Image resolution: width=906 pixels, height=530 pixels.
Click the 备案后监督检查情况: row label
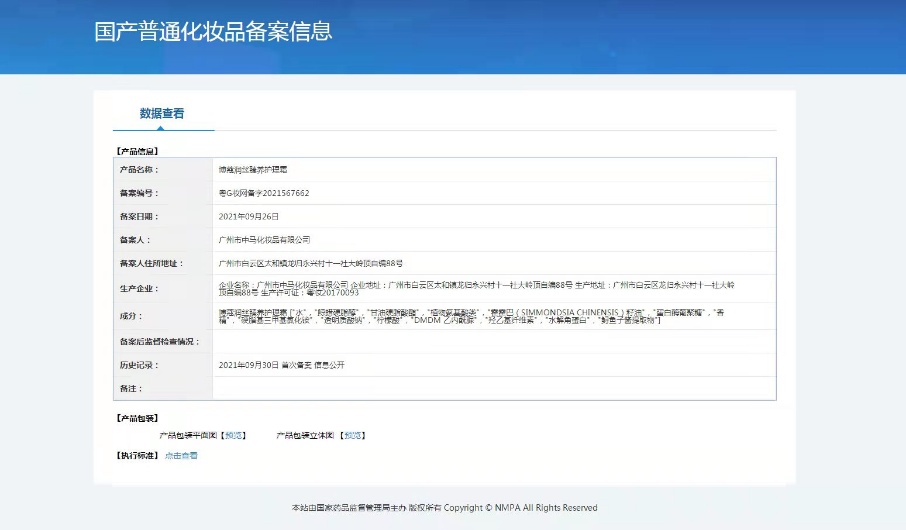[159, 342]
